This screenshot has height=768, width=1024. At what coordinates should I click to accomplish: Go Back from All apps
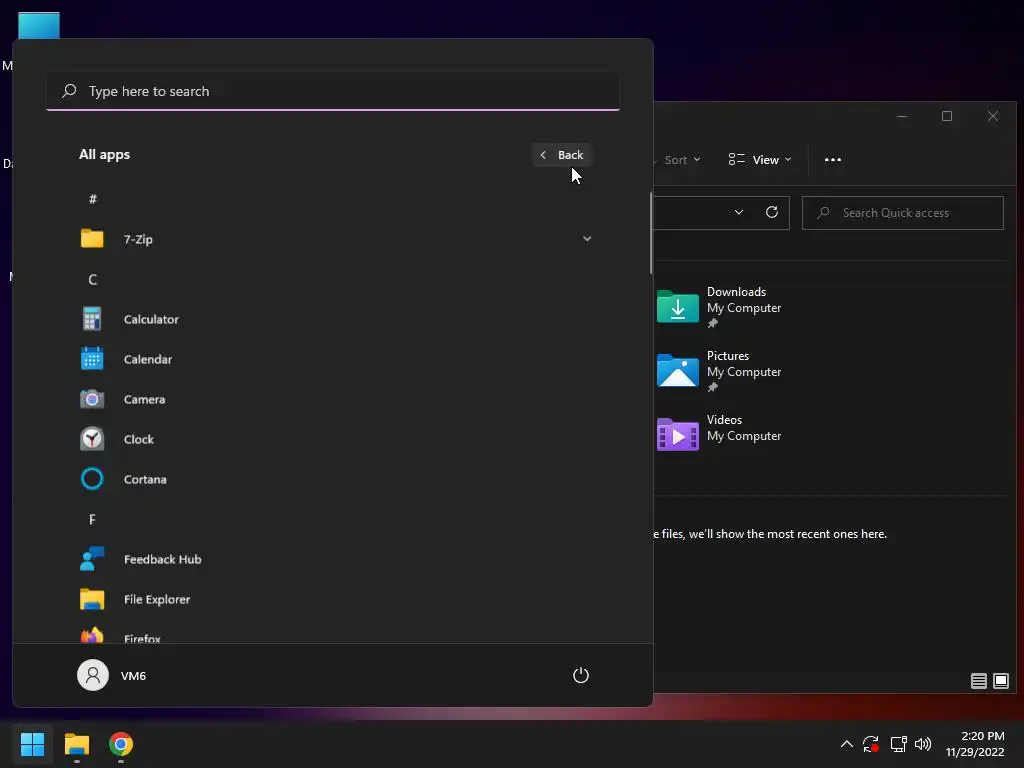pos(562,155)
